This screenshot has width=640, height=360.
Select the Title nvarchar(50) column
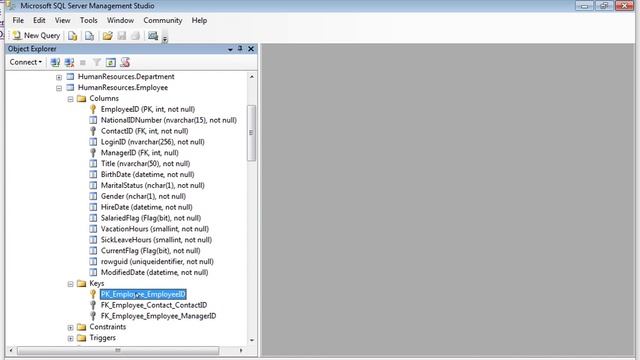(145, 164)
